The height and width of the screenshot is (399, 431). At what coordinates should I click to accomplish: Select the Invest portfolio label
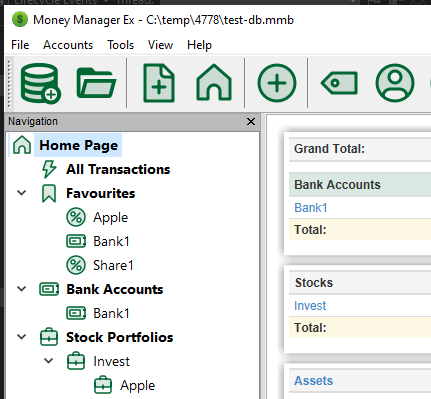coord(111,361)
